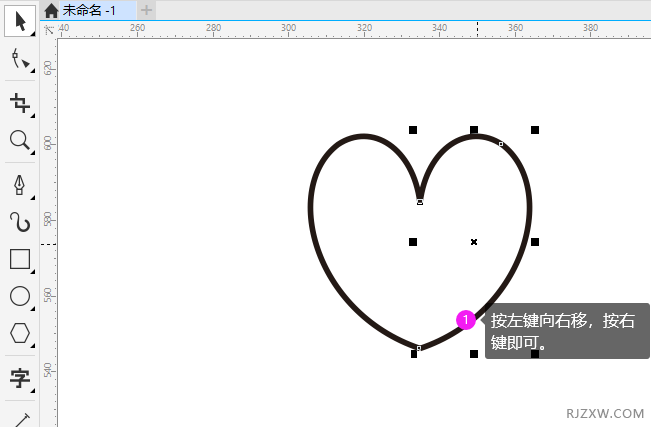Select the Shape node-editing tool
This screenshot has height=427, width=651.
click(x=20, y=59)
